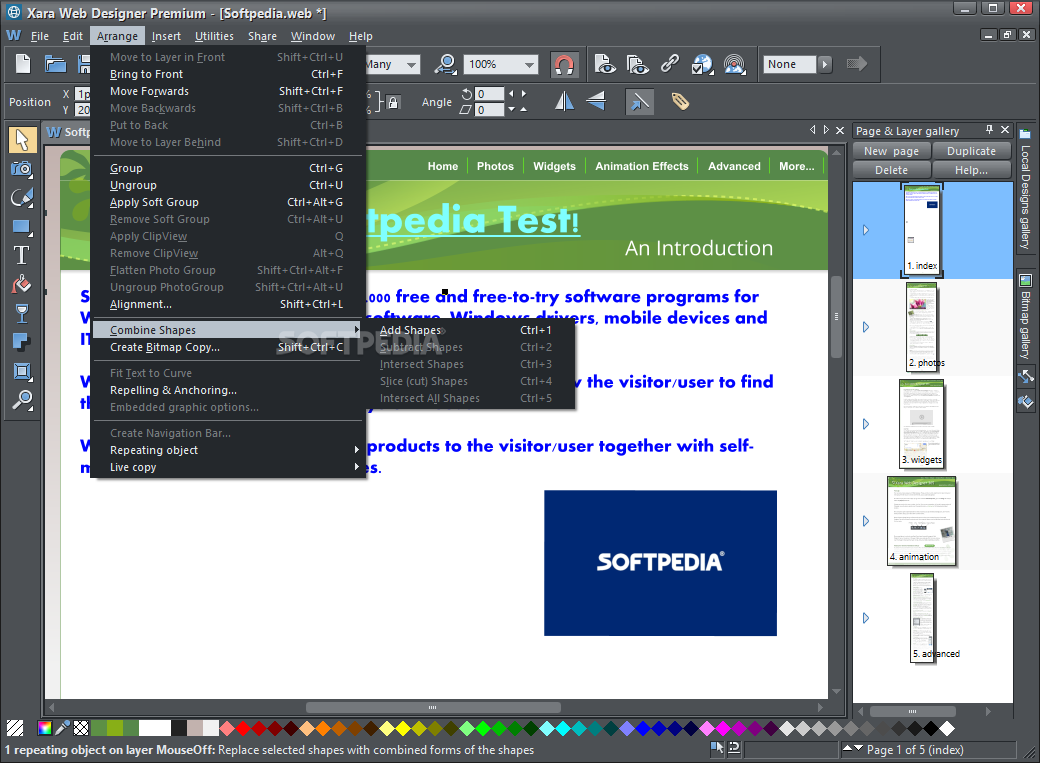
Task: Select the Shadow tool
Action: pyautogui.click(x=22, y=342)
